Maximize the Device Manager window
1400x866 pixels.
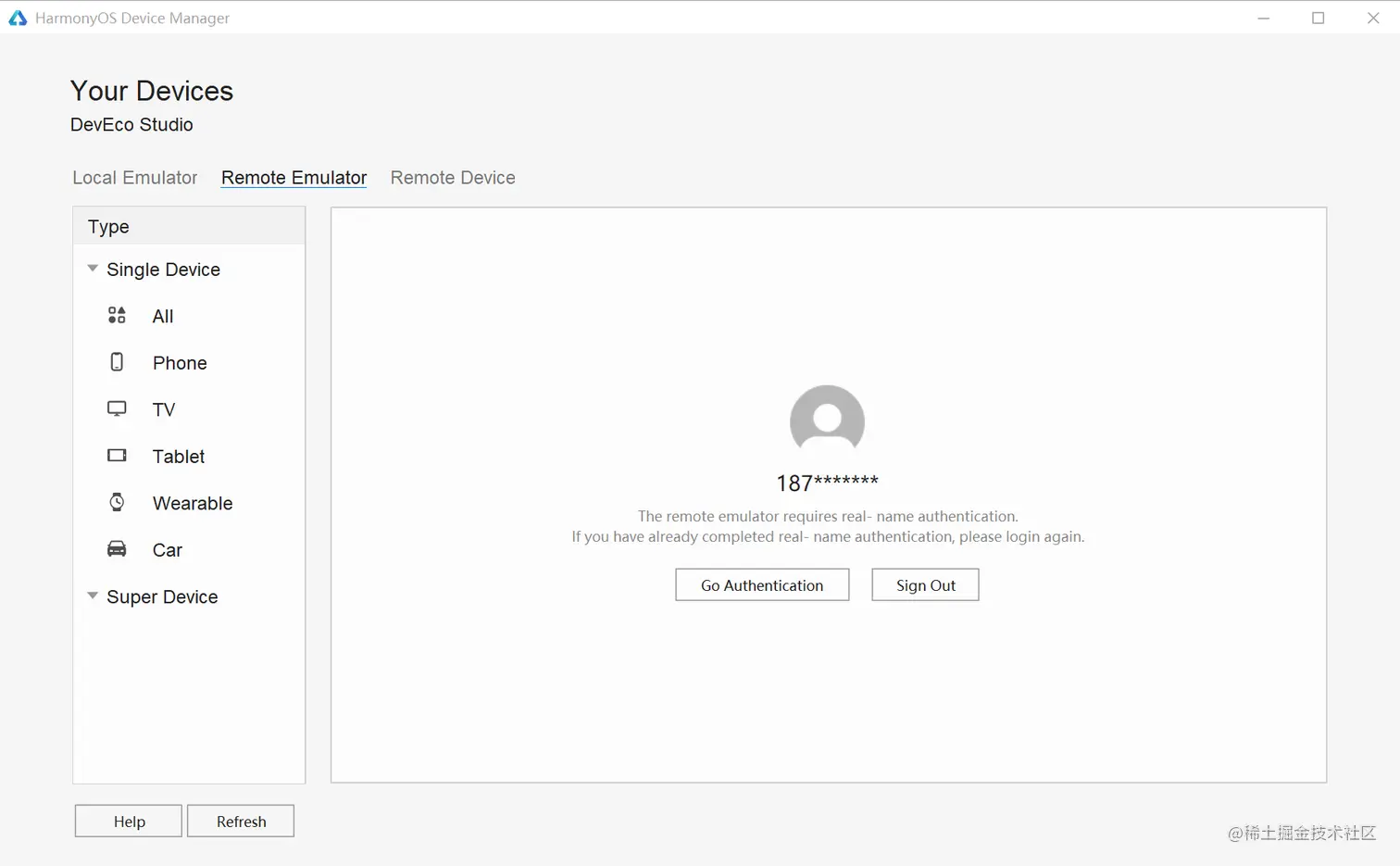(1319, 18)
